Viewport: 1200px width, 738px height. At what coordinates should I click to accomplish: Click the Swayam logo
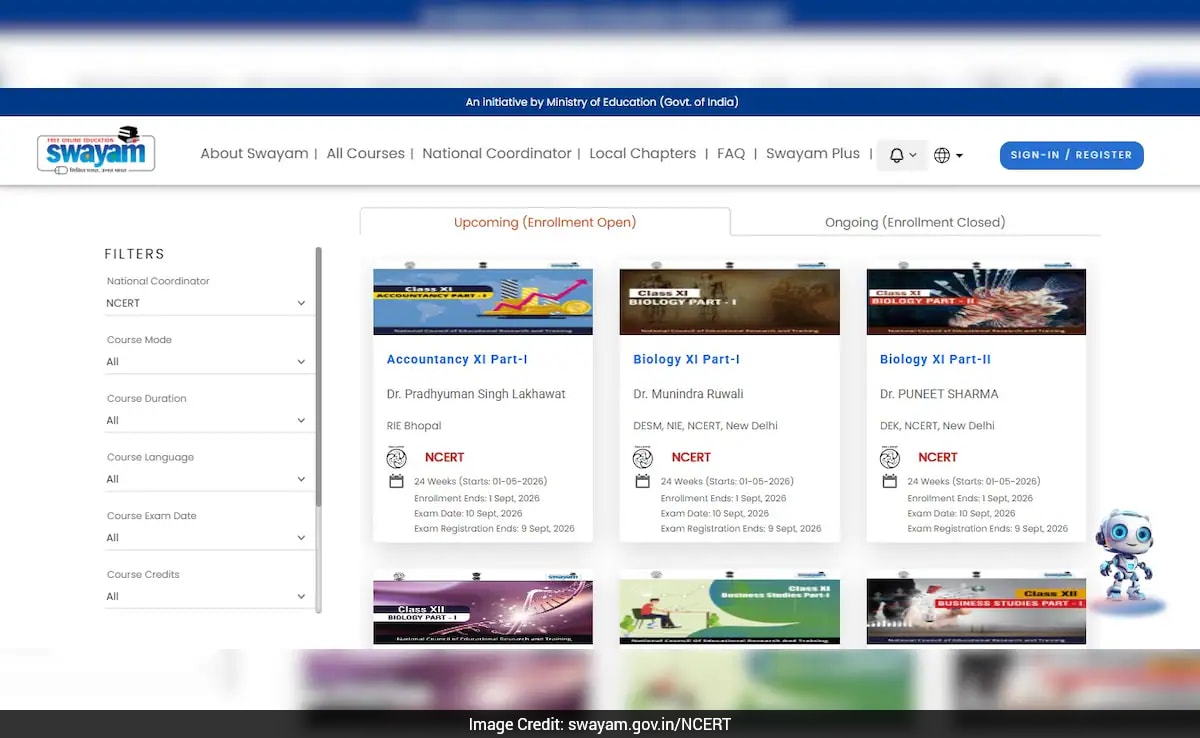(x=96, y=151)
